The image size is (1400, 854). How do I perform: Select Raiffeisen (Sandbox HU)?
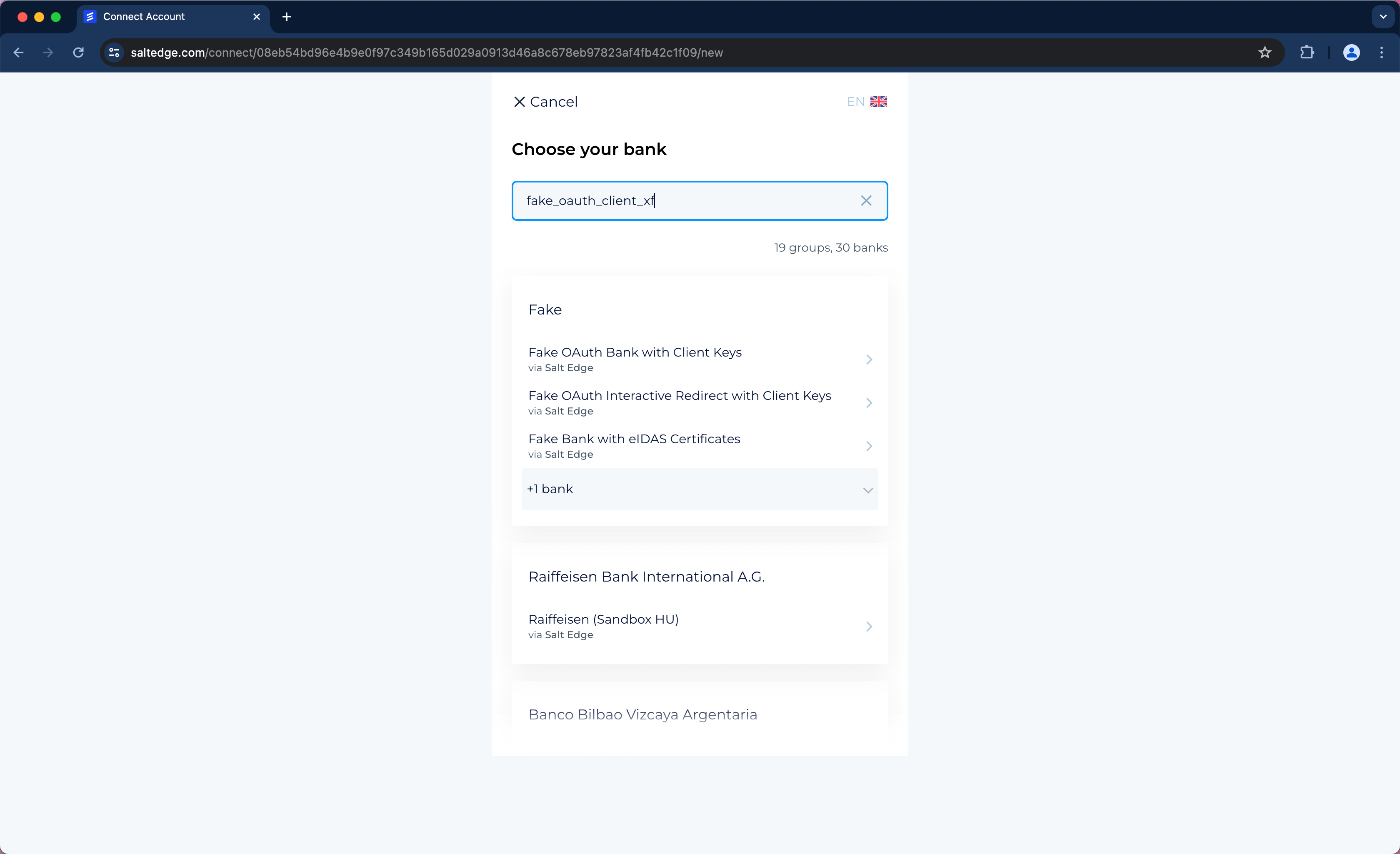coord(700,626)
